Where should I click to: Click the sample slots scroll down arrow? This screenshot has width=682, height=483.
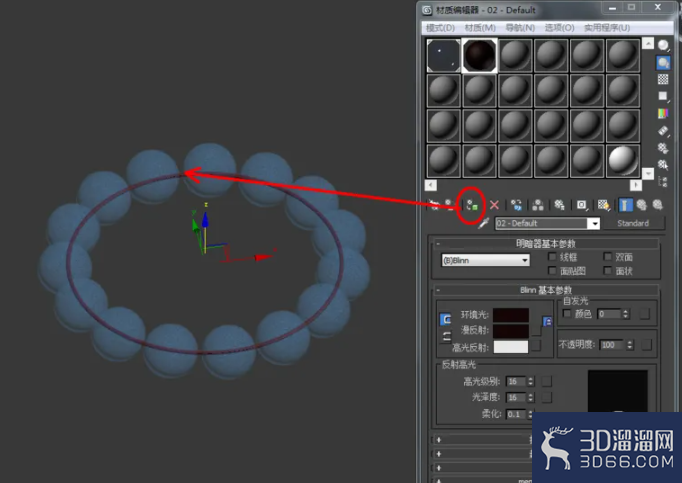[x=648, y=174]
